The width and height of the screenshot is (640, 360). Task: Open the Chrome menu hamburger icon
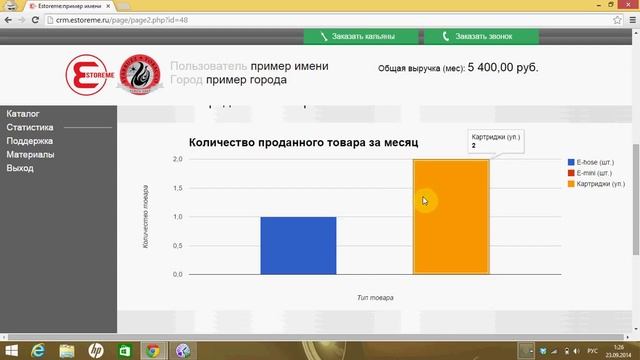pos(632,20)
